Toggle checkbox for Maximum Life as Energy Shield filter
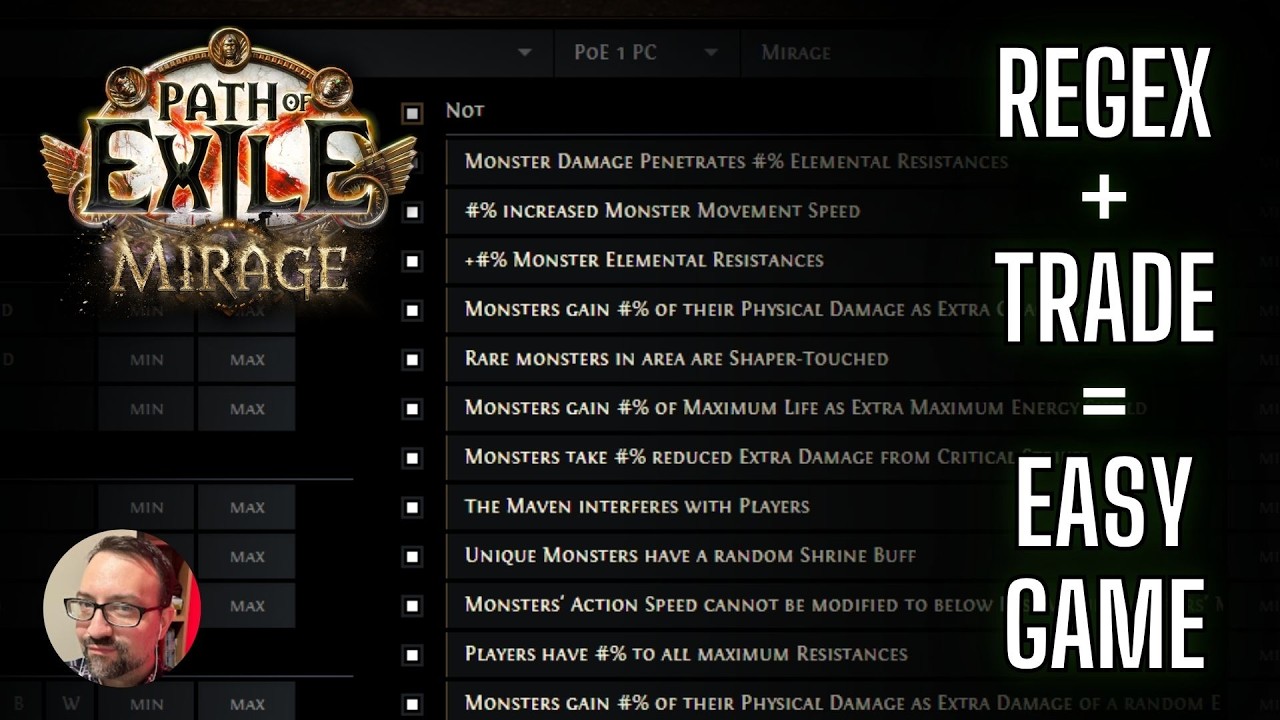 [x=412, y=409]
